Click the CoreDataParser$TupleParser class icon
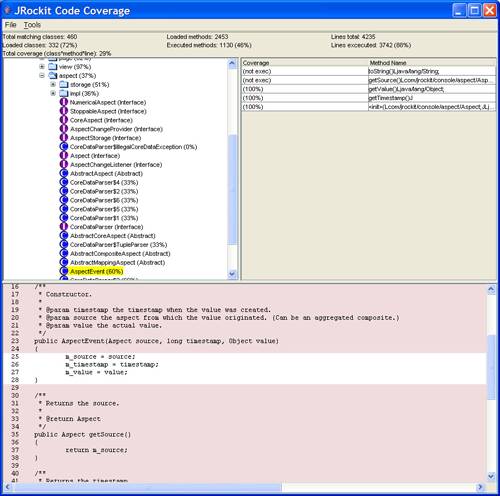 tap(64, 244)
